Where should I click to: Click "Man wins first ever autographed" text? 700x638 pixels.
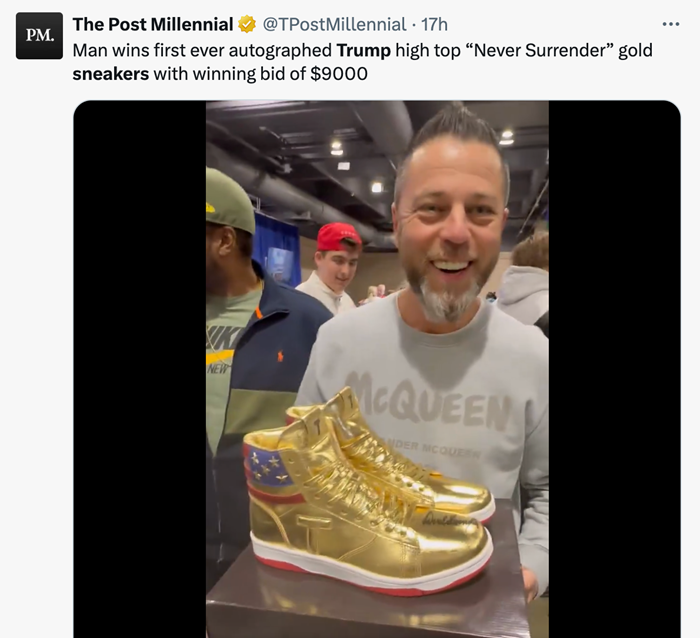[202, 50]
